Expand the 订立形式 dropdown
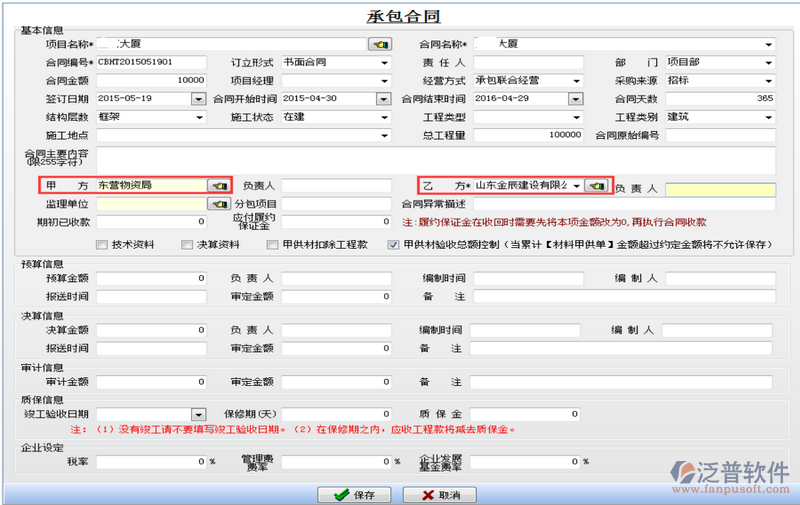The height and width of the screenshot is (505, 800). point(384,62)
